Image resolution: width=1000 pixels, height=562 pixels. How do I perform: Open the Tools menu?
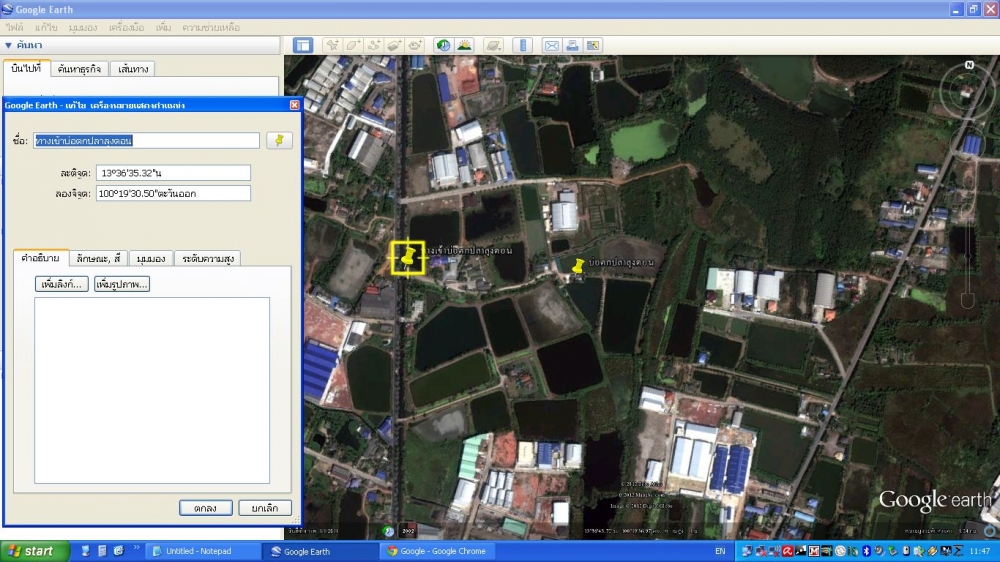[126, 27]
